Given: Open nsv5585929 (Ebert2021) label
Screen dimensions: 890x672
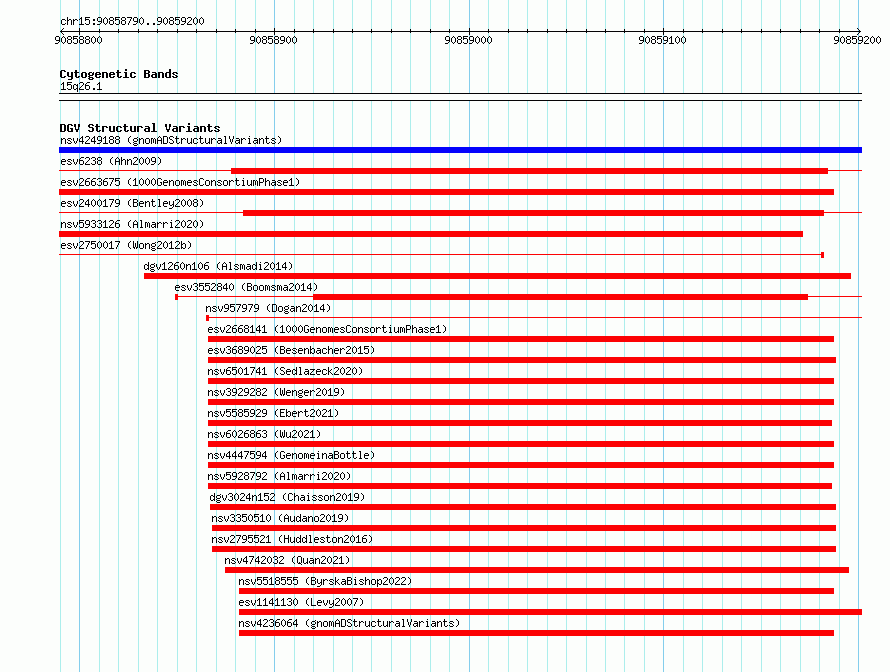Looking at the screenshot, I should 273,413.
